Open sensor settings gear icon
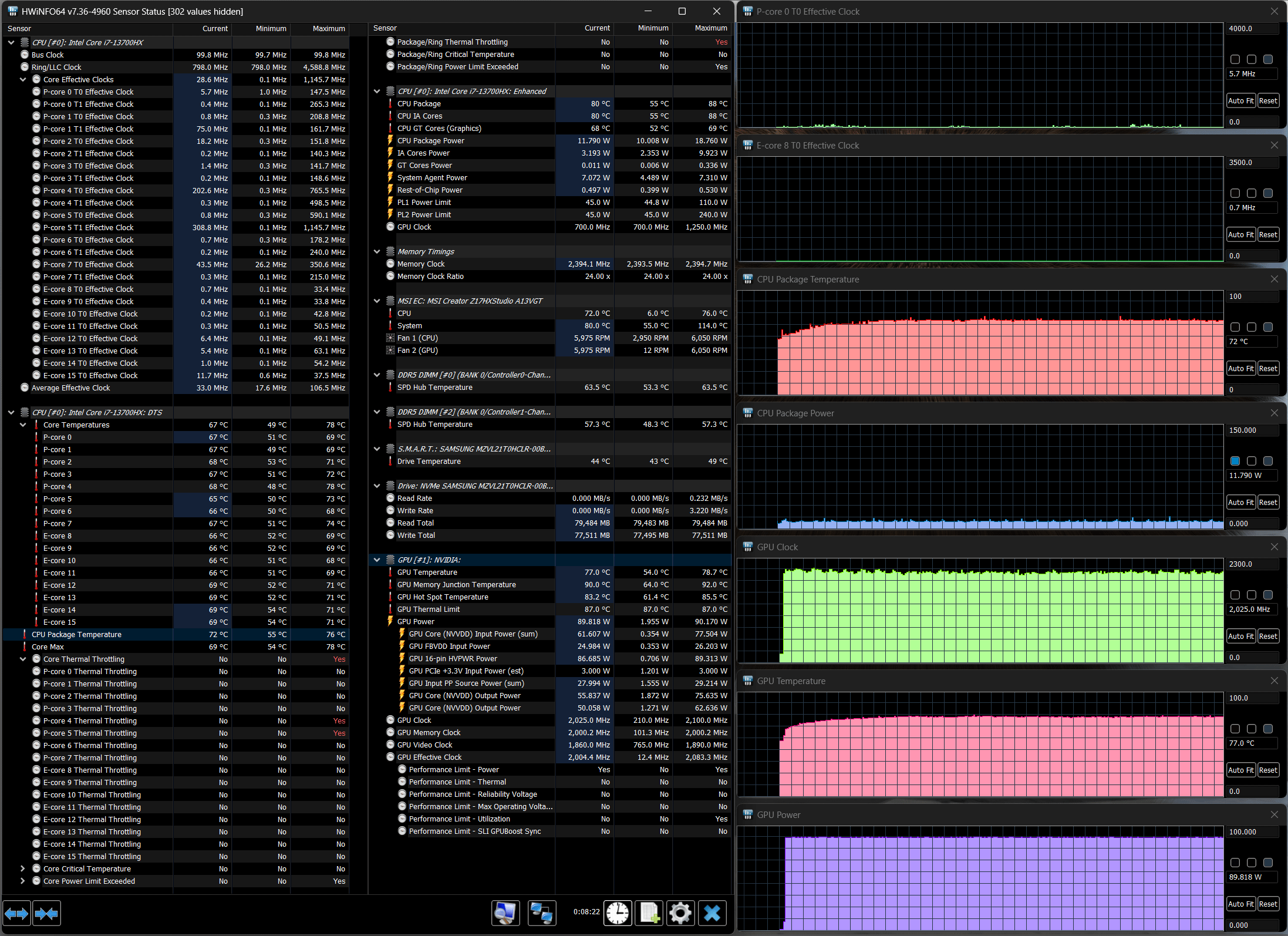This screenshot has height=936, width=1288. pos(680,913)
